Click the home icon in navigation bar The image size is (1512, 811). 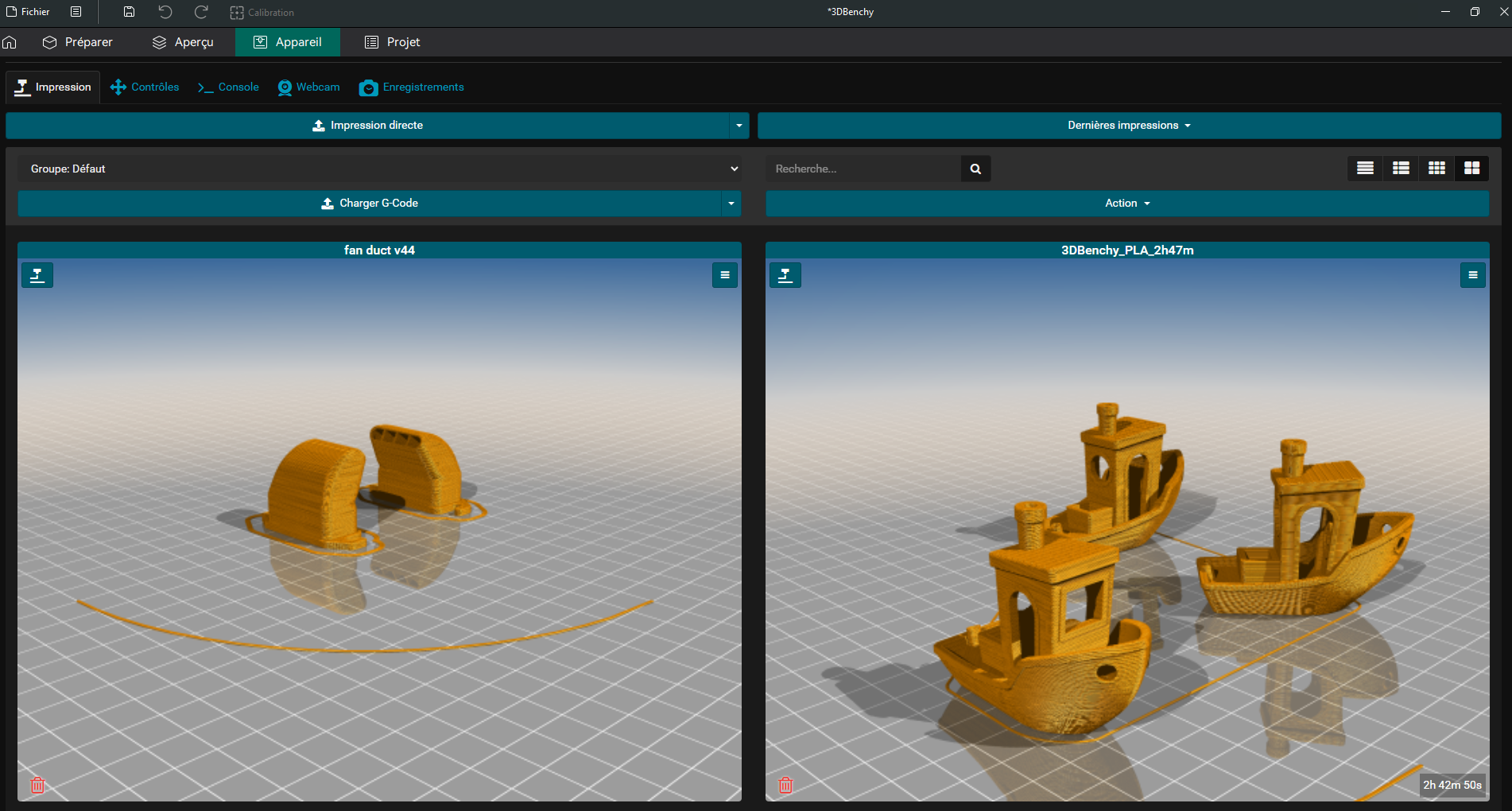click(x=10, y=42)
